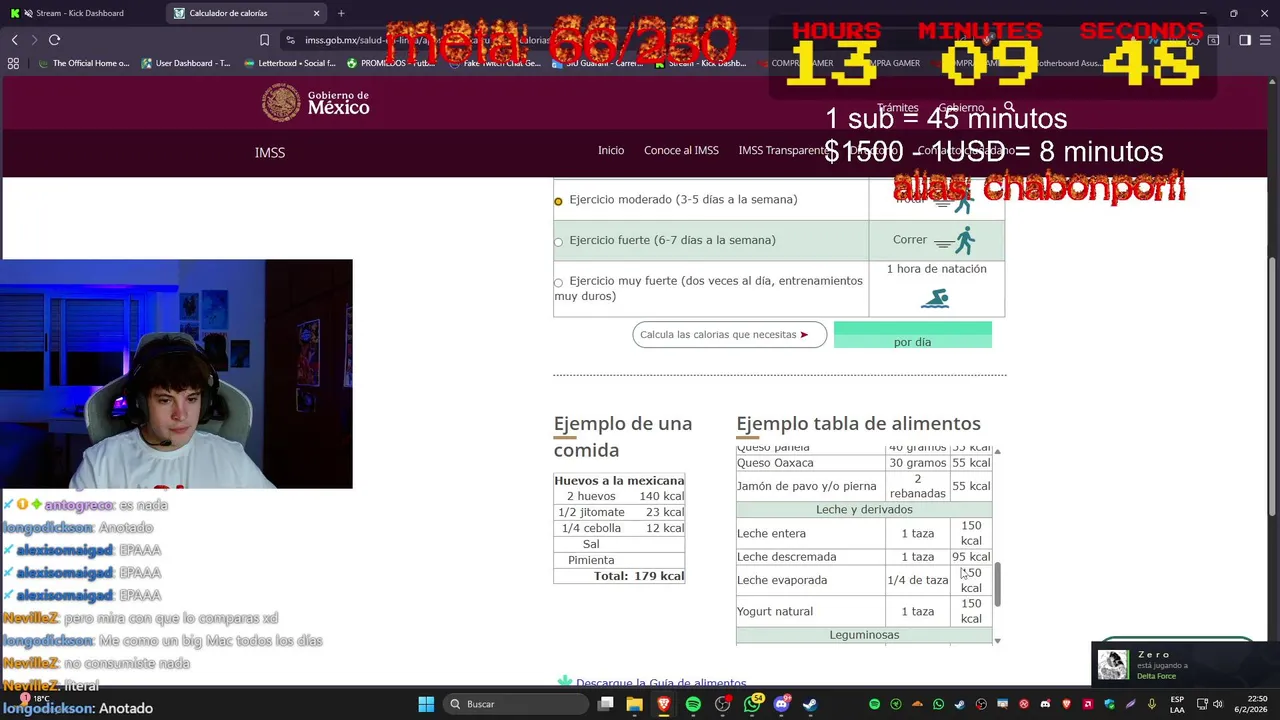The width and height of the screenshot is (1280, 720).
Task: Open Conoce al IMSS menu item
Action: coord(681,150)
